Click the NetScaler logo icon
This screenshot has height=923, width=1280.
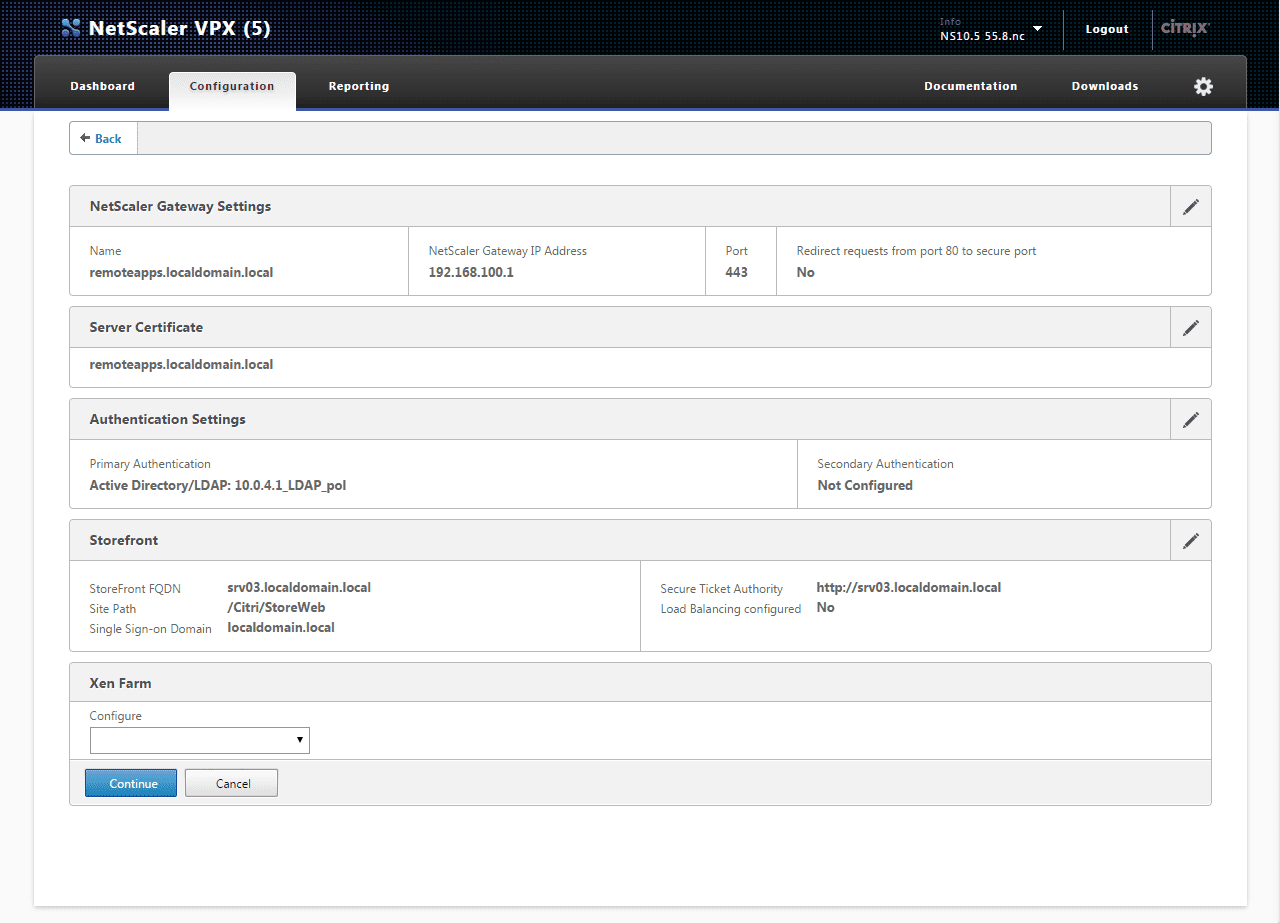(x=71, y=28)
